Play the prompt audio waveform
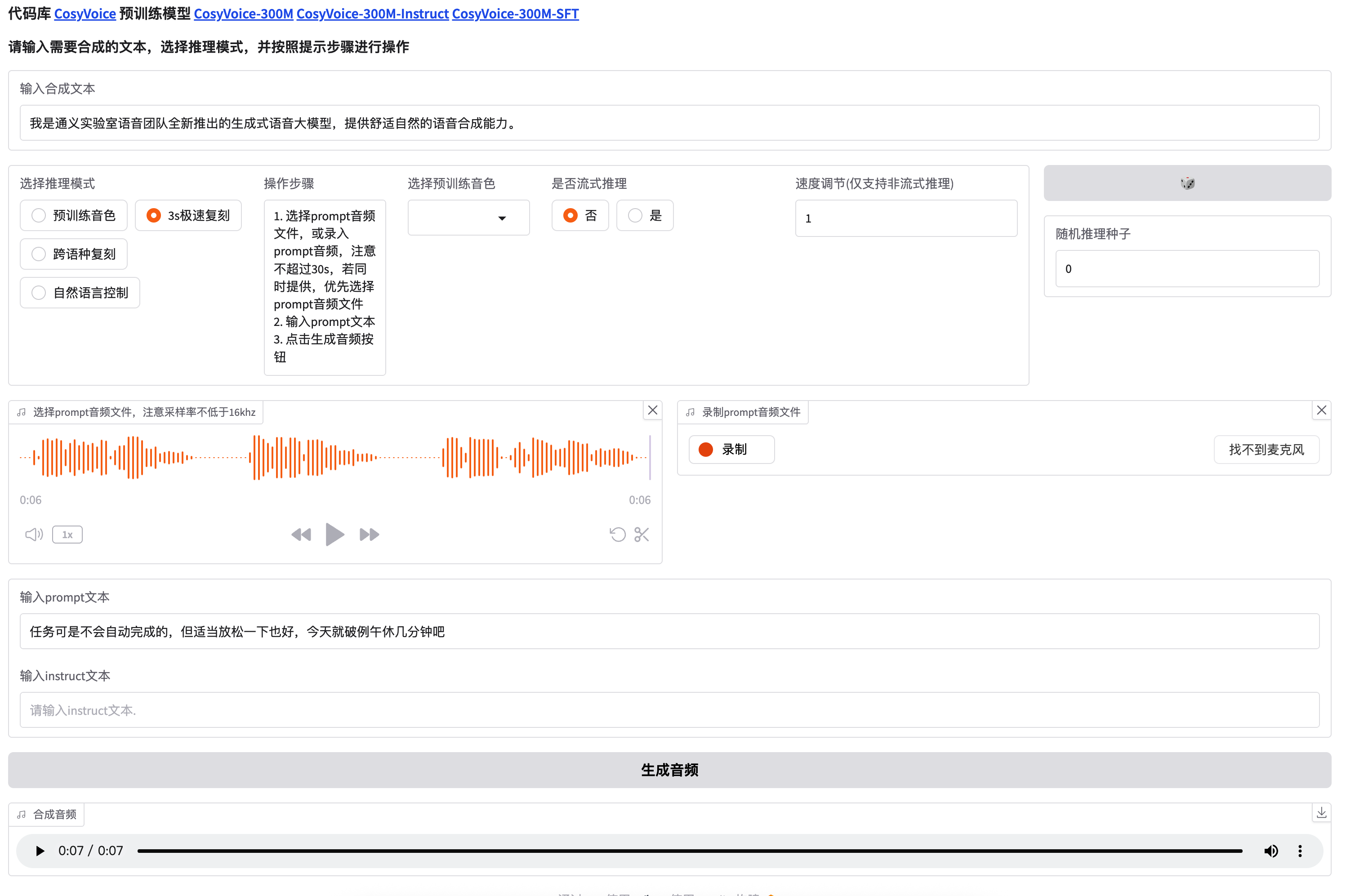Screen dimensions: 1346x896 click(x=334, y=534)
